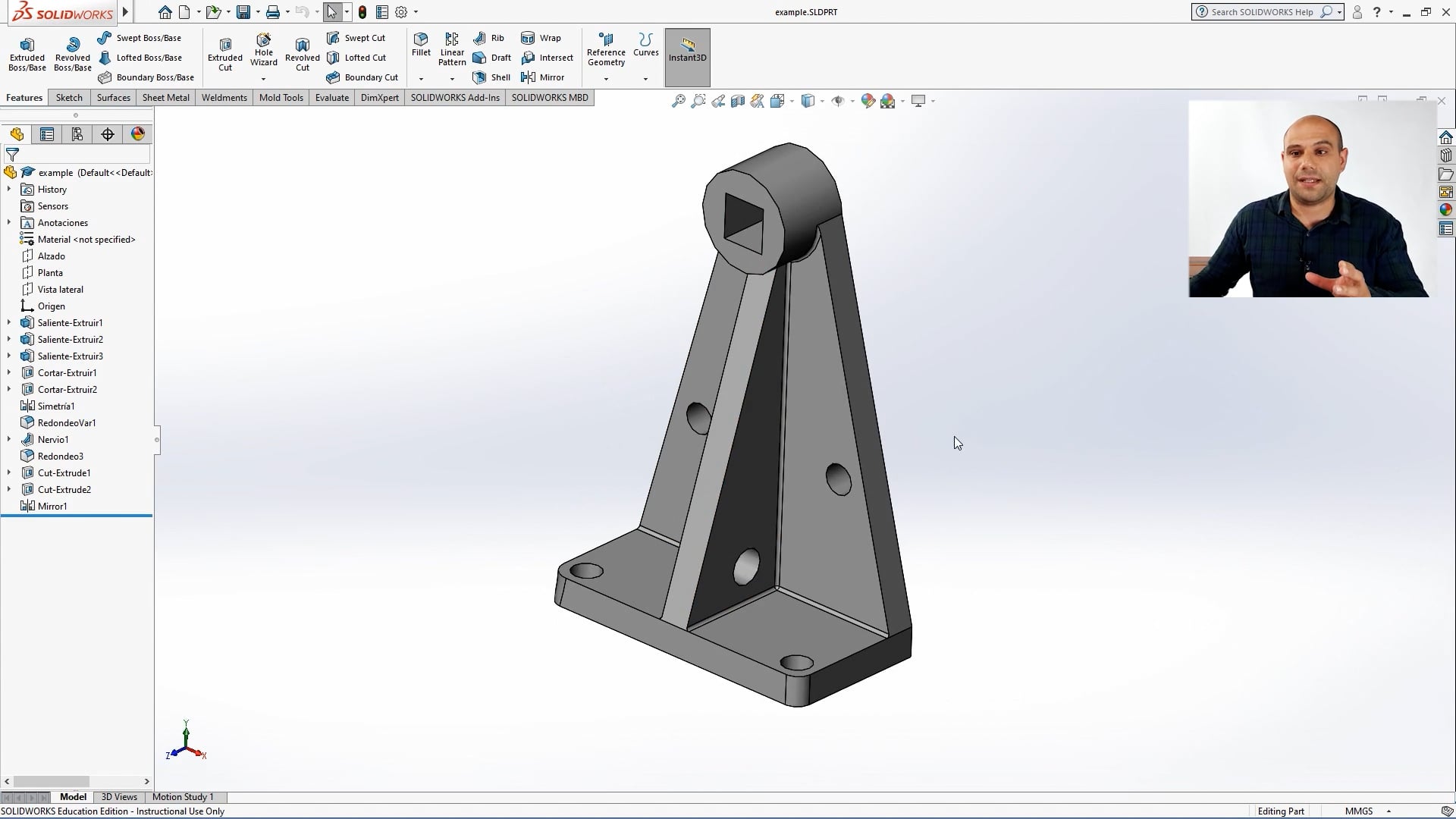
Task: Select the Extruded Boss/Base tool
Action: 27,53
